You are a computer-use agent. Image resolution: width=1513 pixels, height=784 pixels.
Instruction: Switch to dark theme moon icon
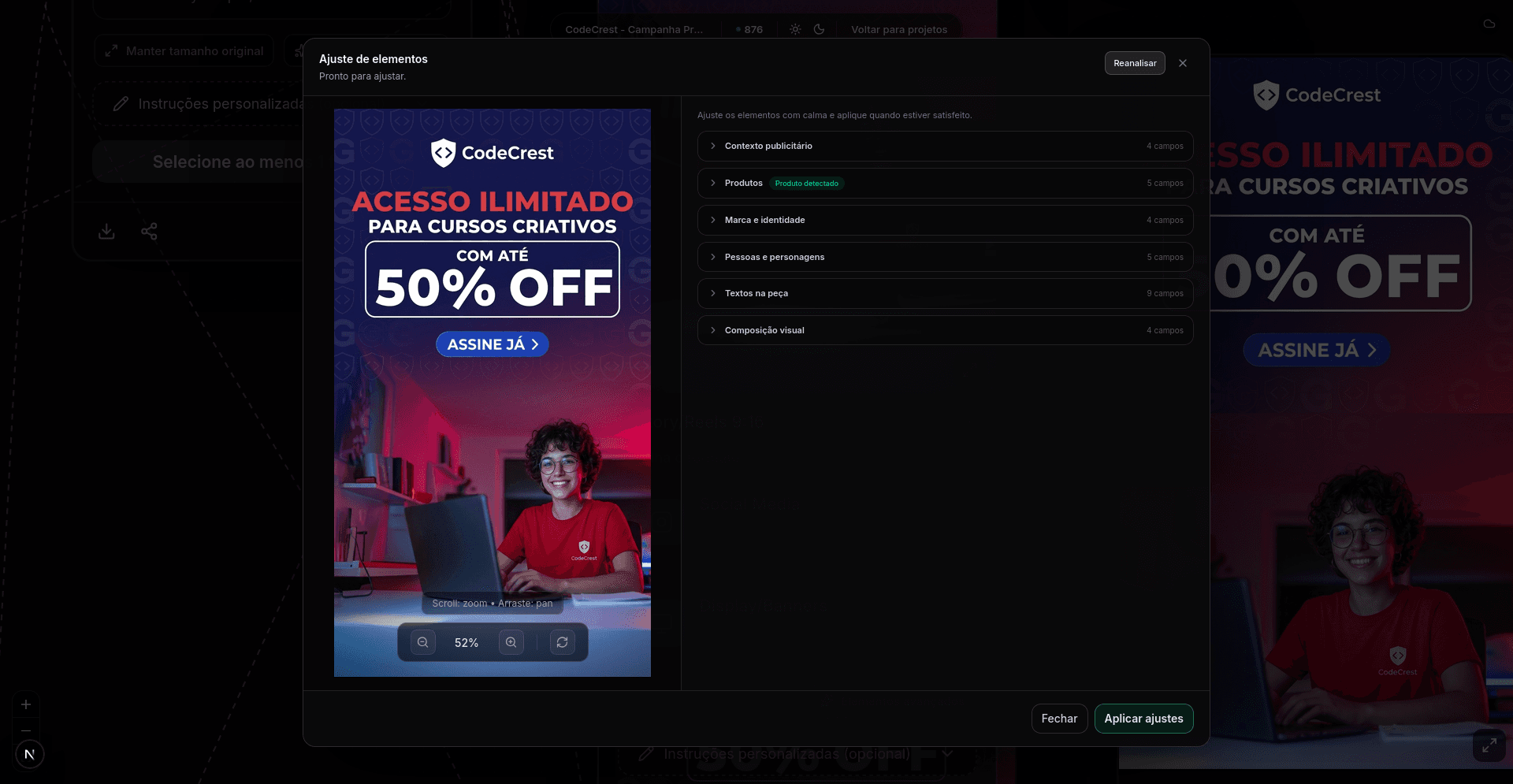820,29
